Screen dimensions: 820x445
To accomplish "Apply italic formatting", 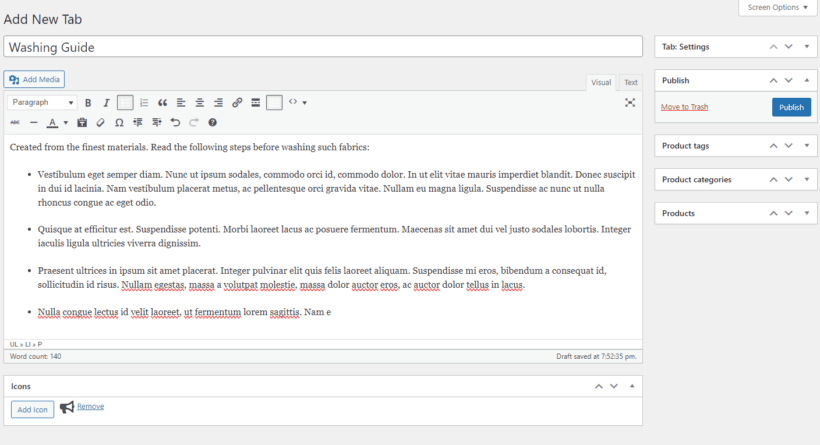I will click(106, 103).
